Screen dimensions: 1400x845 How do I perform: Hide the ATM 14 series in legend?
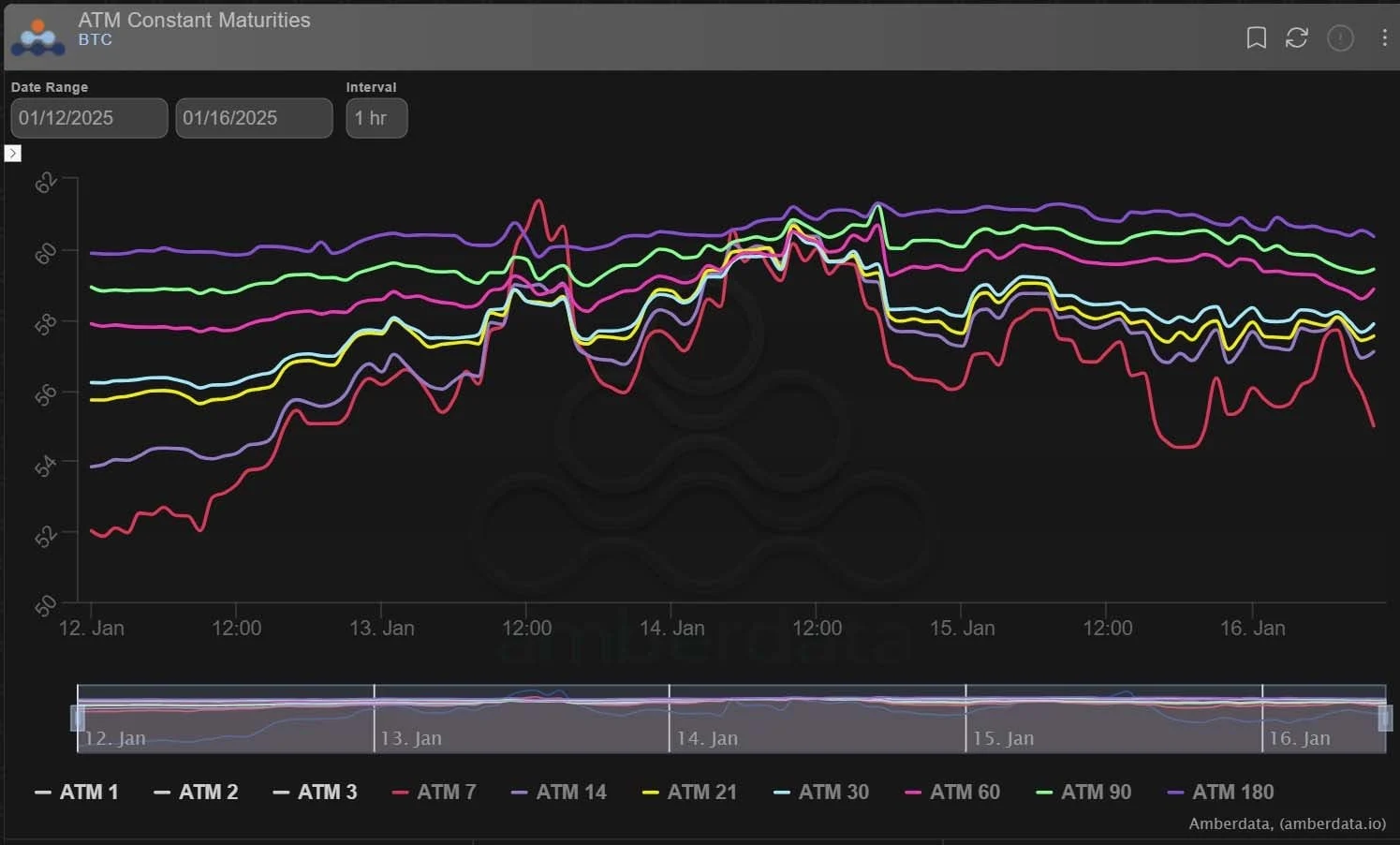tap(559, 793)
